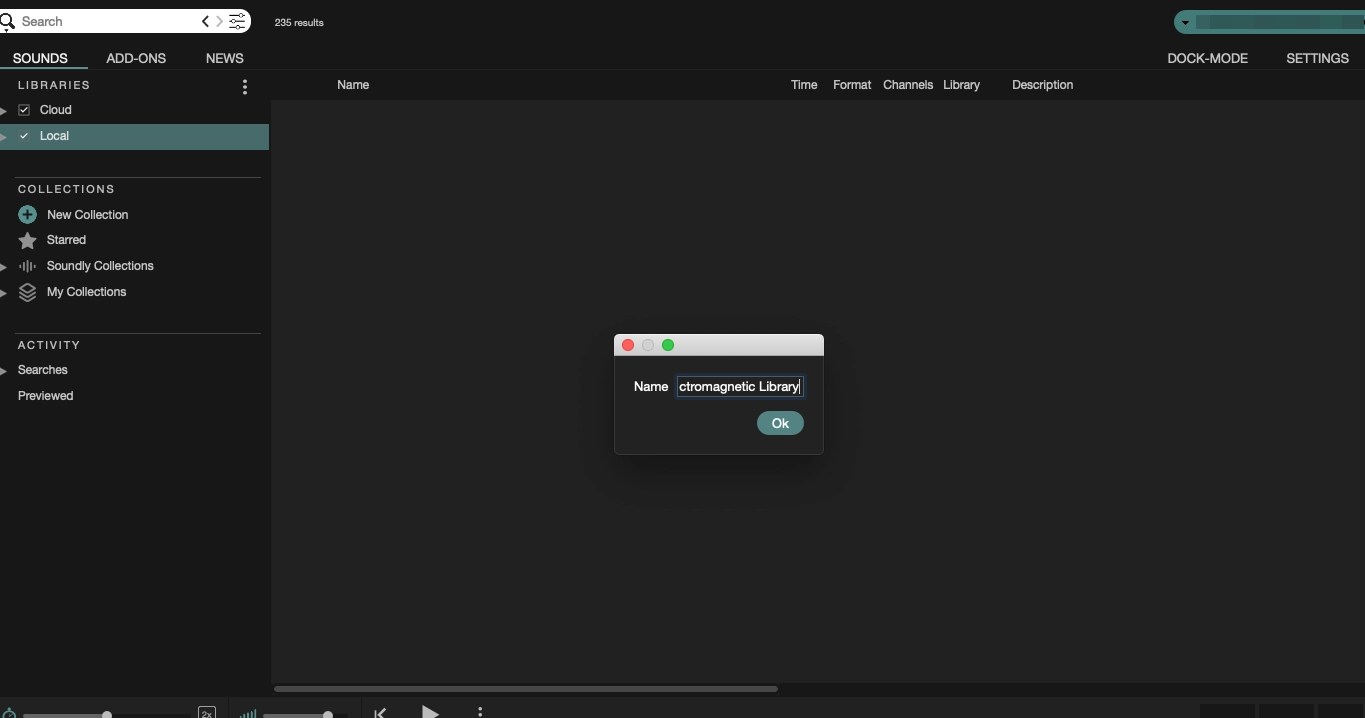Expand the Searches activity section

pos(4,370)
